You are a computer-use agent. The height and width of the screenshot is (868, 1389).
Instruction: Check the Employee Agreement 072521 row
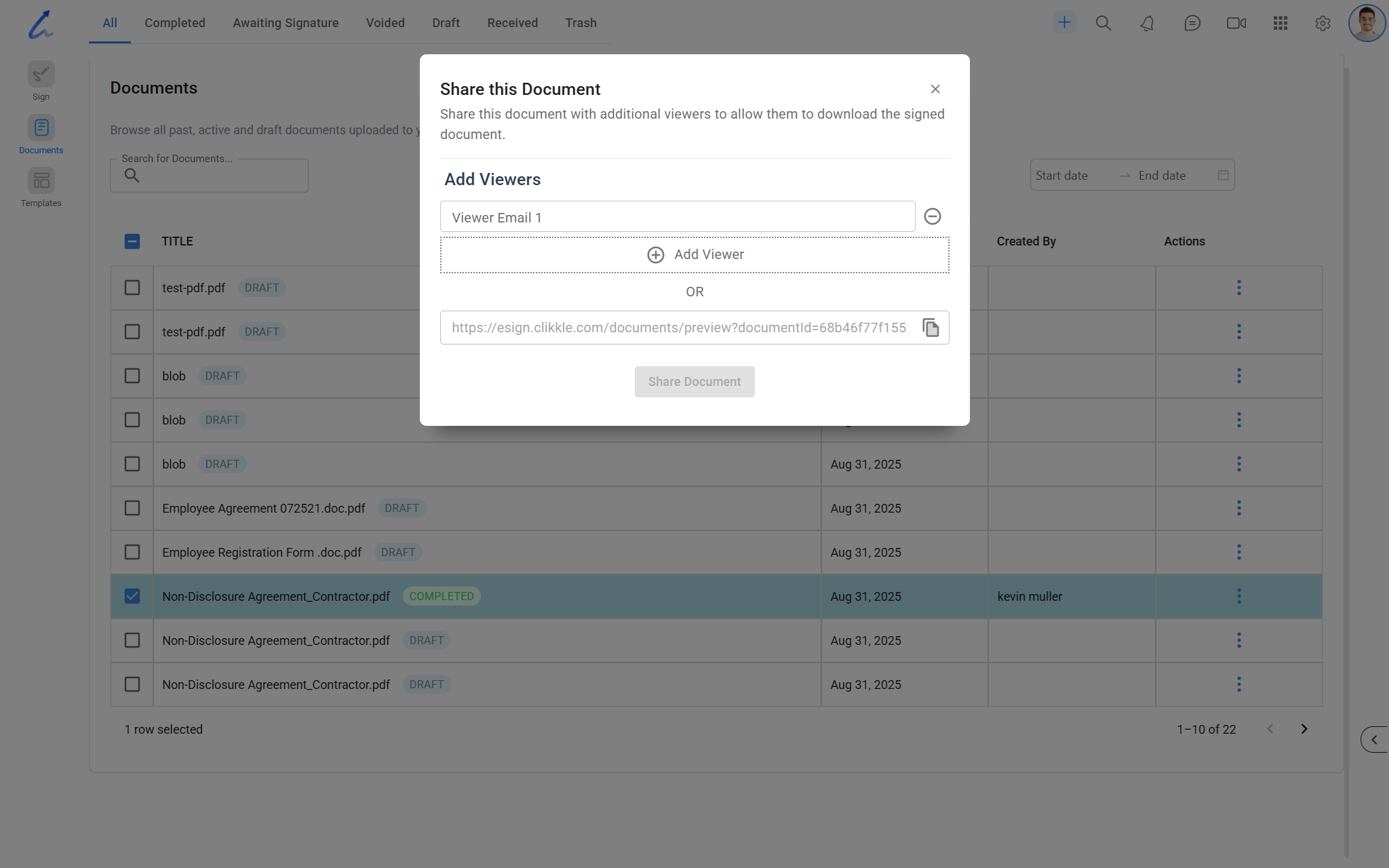(x=132, y=508)
